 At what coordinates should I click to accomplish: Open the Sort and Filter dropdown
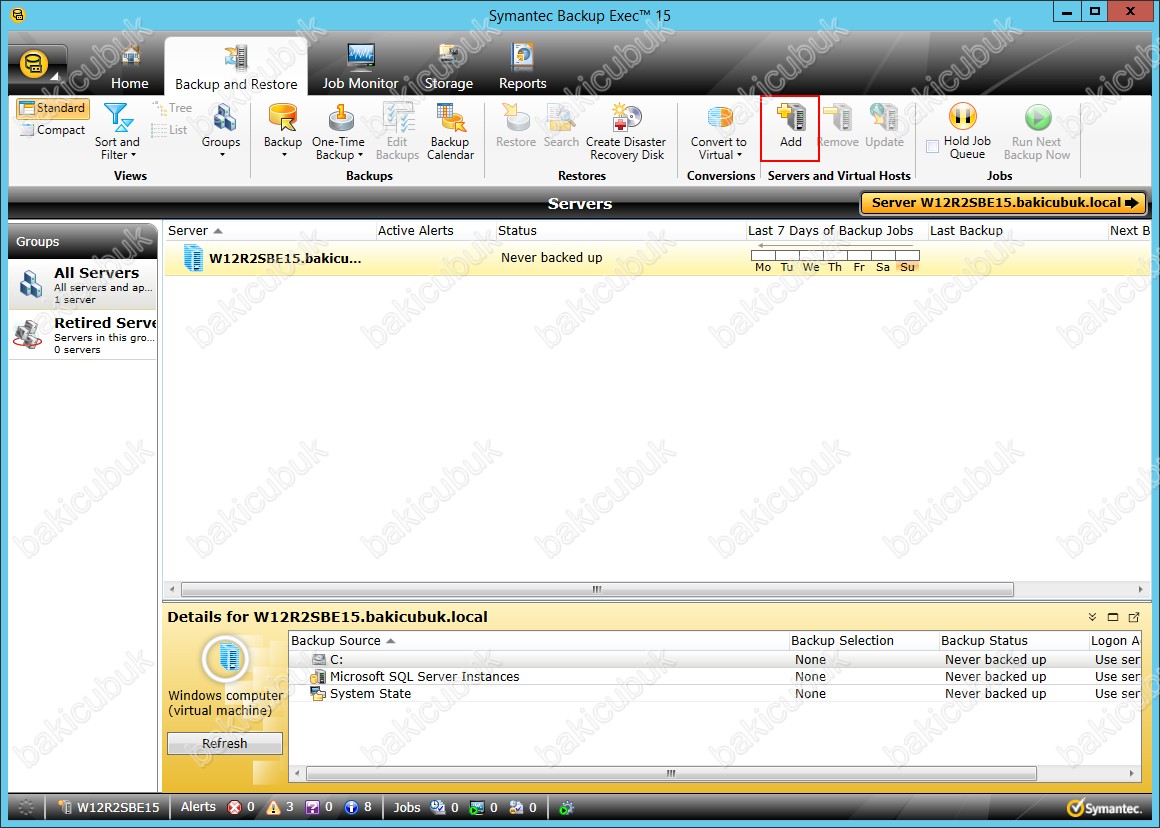[x=117, y=132]
